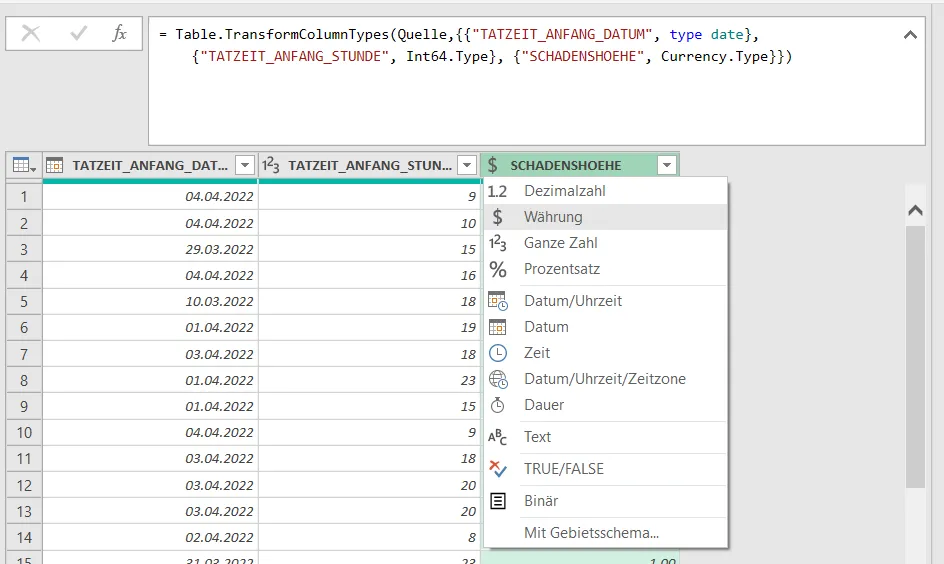This screenshot has height=564, width=944.
Task: Choose data type Binär
Action: tap(606, 500)
